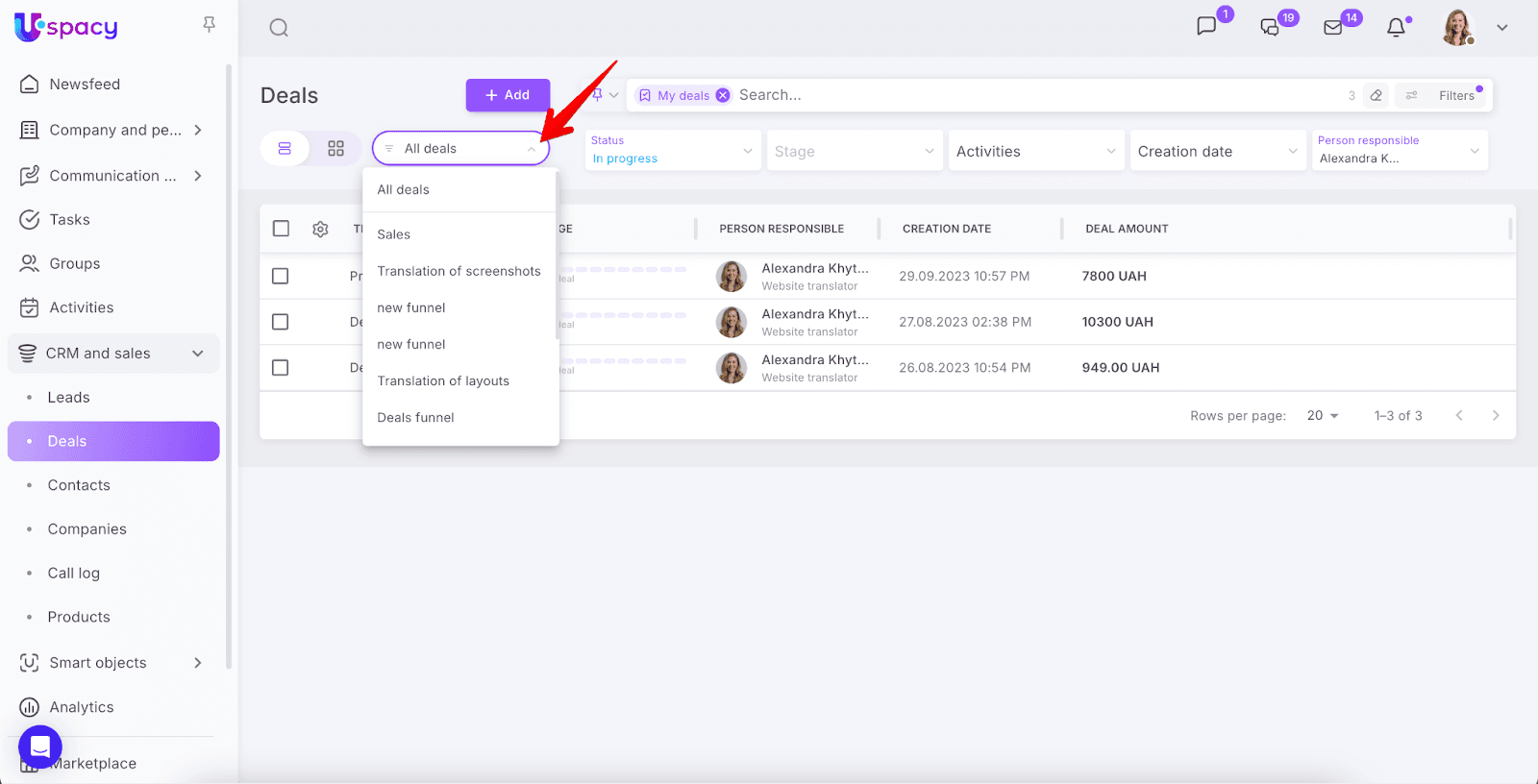Open the support chat widget bubble

(x=40, y=746)
